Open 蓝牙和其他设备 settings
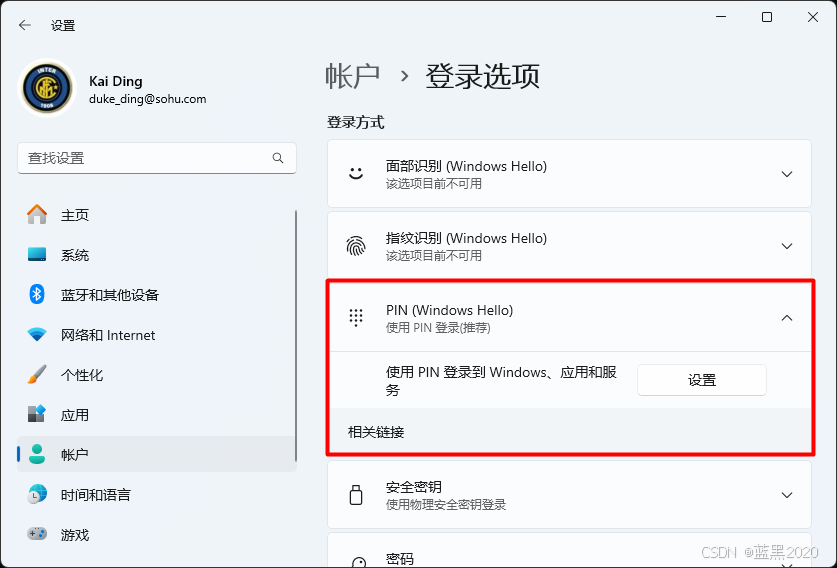 pos(157,295)
